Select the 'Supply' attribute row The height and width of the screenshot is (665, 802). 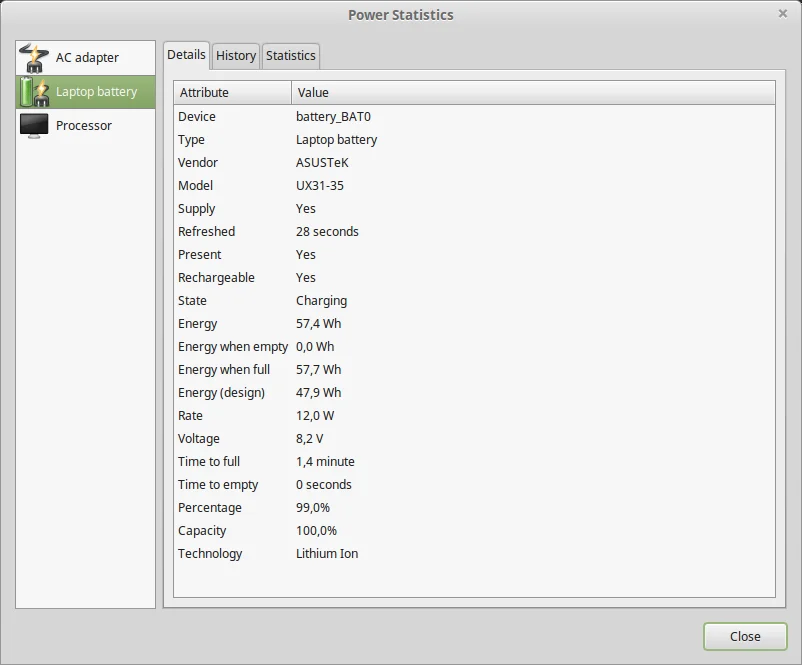[474, 209]
